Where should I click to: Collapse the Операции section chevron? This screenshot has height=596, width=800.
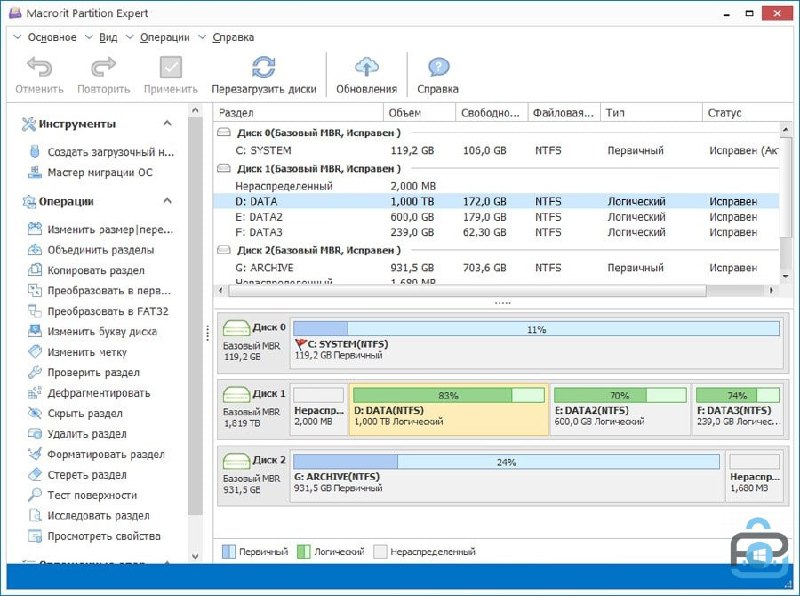point(167,201)
